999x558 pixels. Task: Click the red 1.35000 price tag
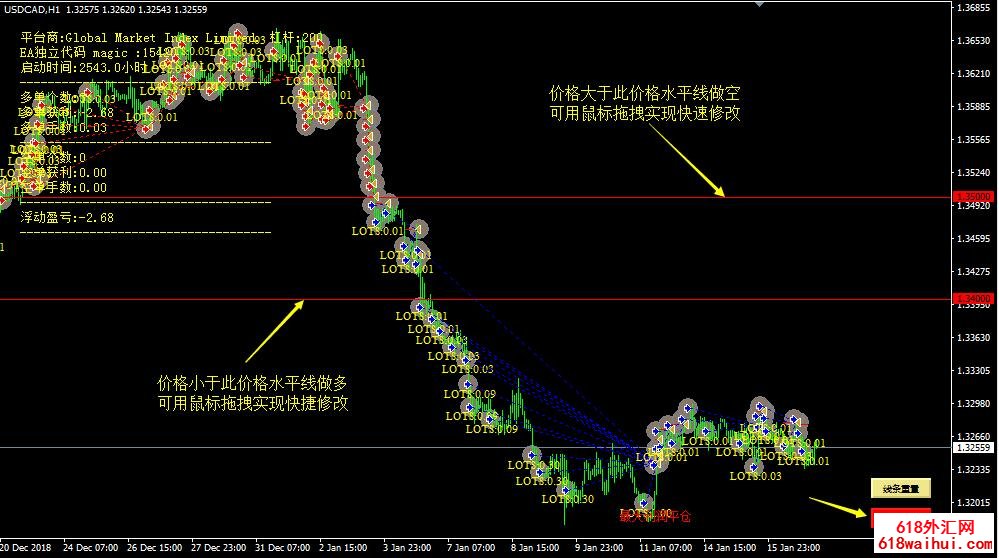click(973, 196)
